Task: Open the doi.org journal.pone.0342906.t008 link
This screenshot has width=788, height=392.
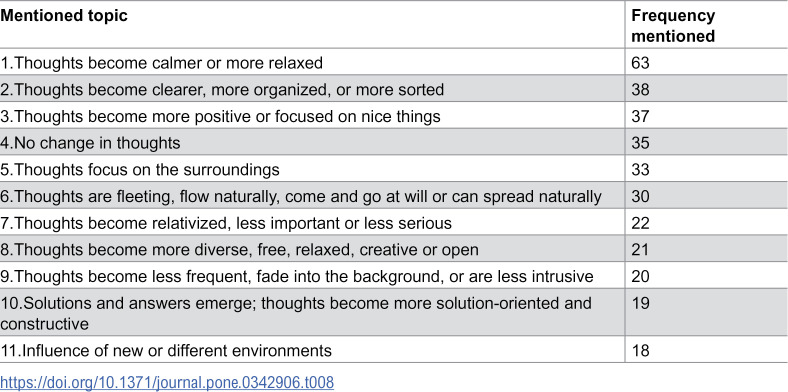Action: [x=167, y=382]
